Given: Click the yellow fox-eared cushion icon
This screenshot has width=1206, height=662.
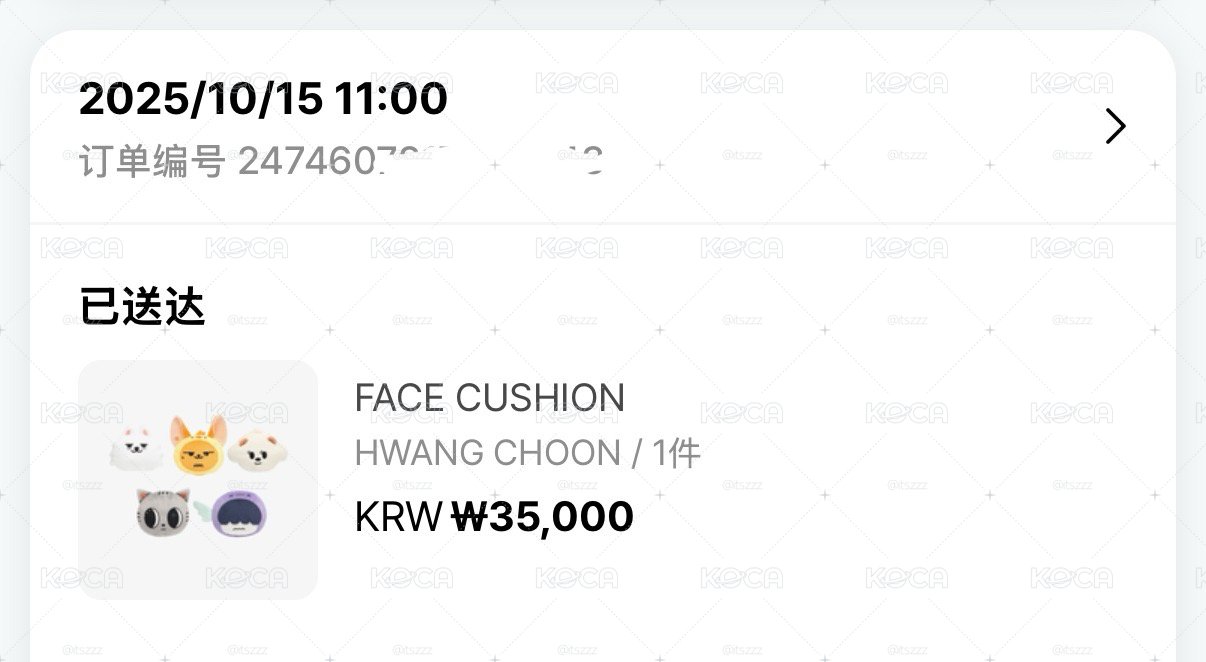Looking at the screenshot, I should coord(200,446).
